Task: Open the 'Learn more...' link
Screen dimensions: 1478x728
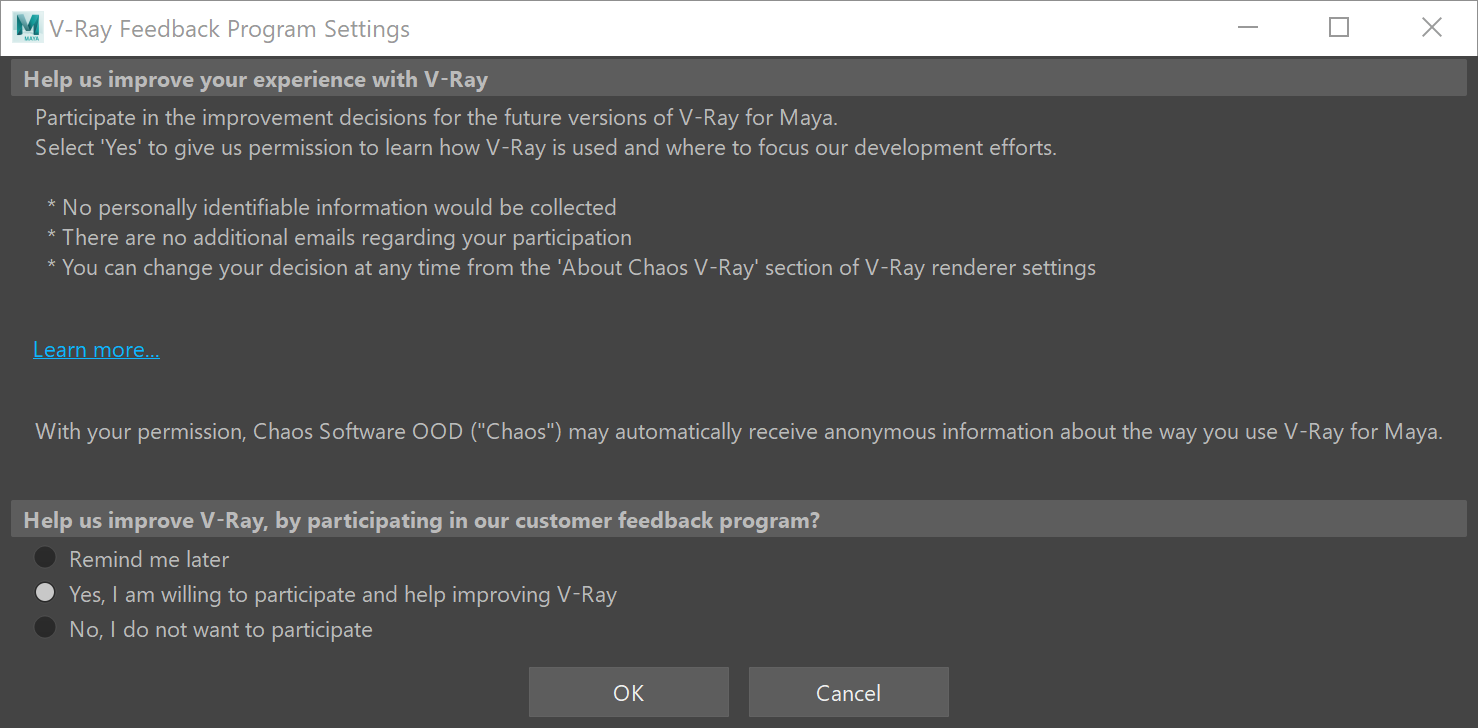Action: coord(96,350)
